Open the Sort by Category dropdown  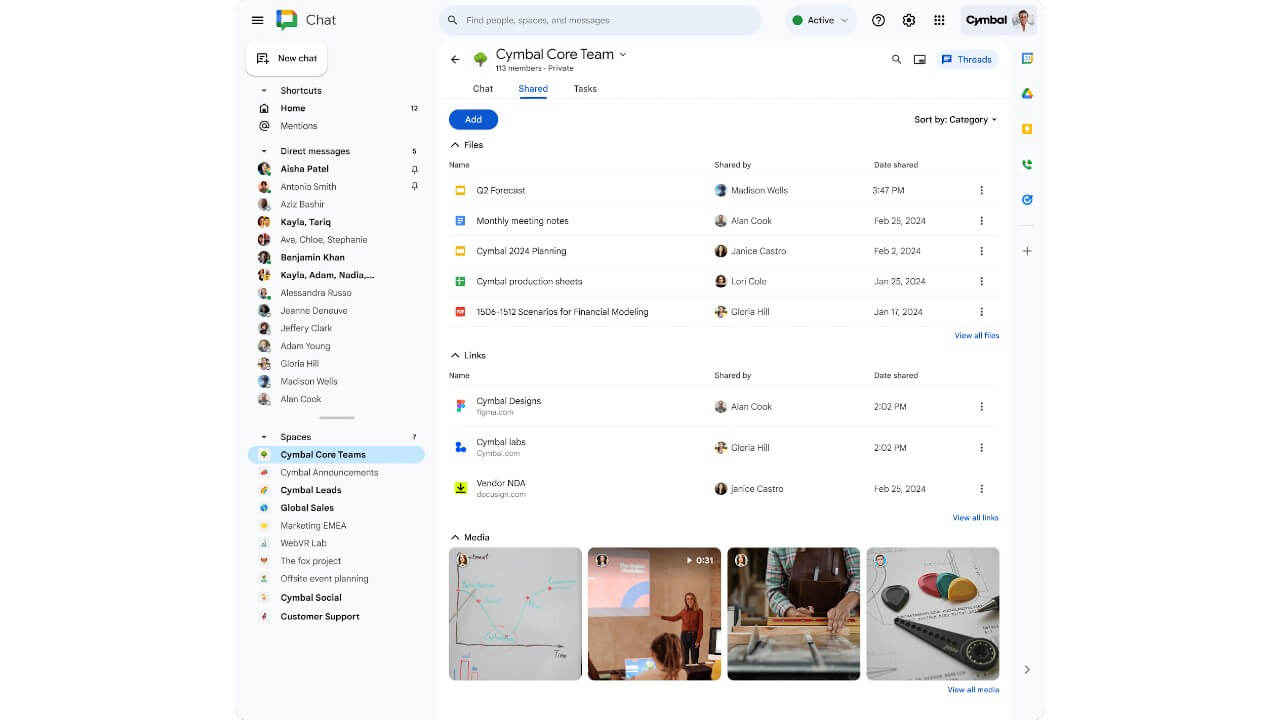952,119
